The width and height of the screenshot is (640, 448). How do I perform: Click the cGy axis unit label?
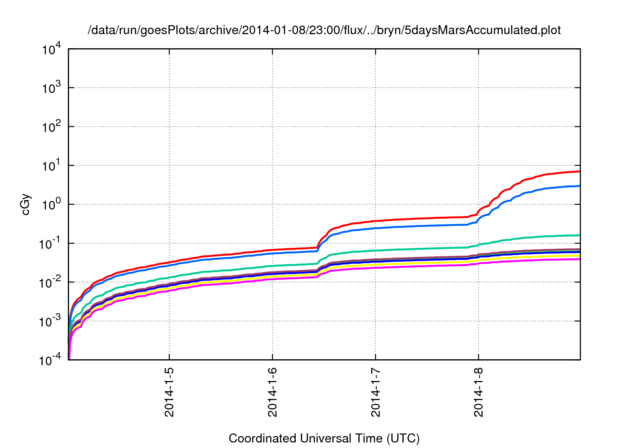click(x=26, y=205)
